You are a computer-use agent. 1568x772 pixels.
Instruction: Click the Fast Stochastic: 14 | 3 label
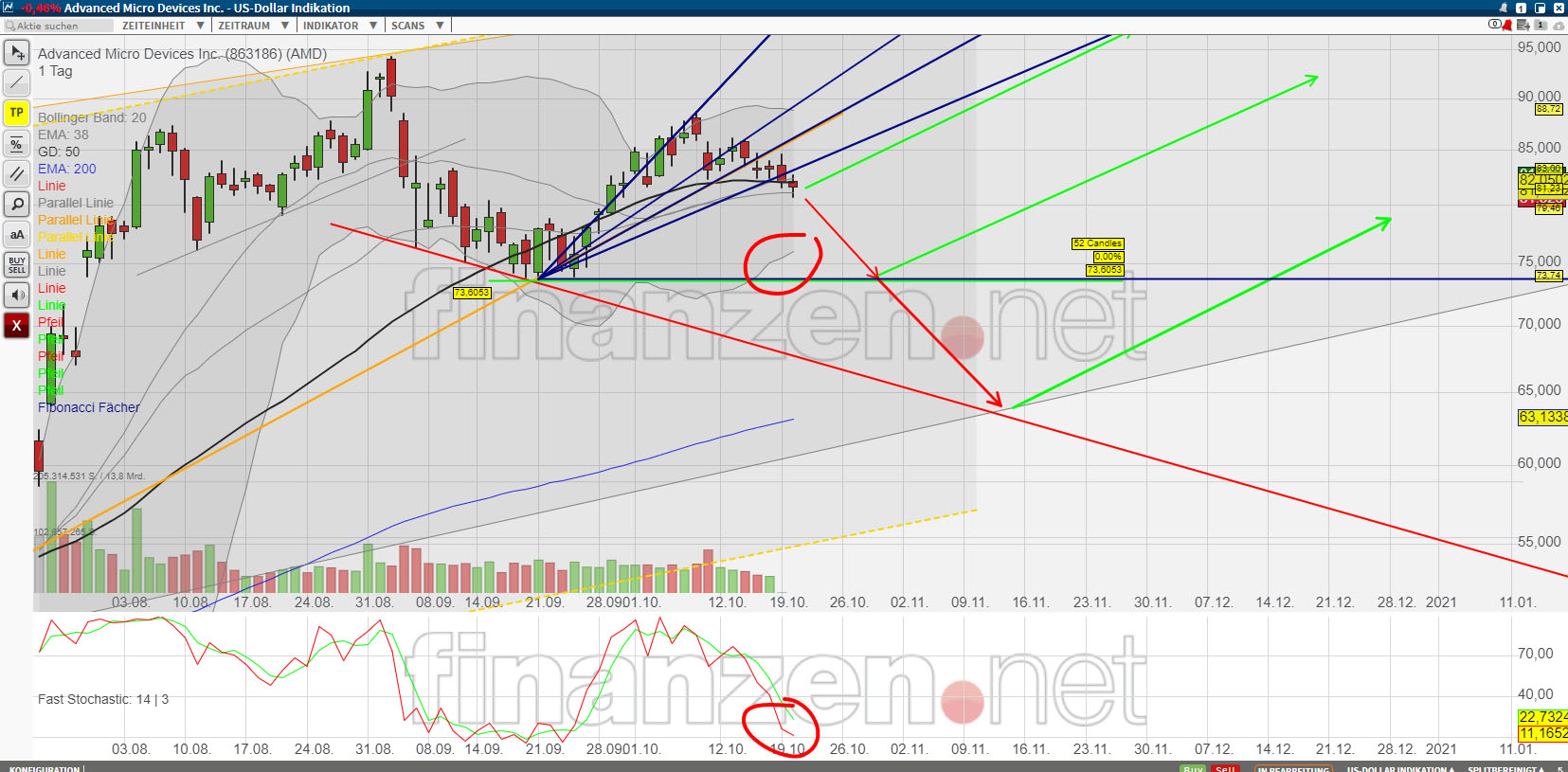tap(103, 699)
